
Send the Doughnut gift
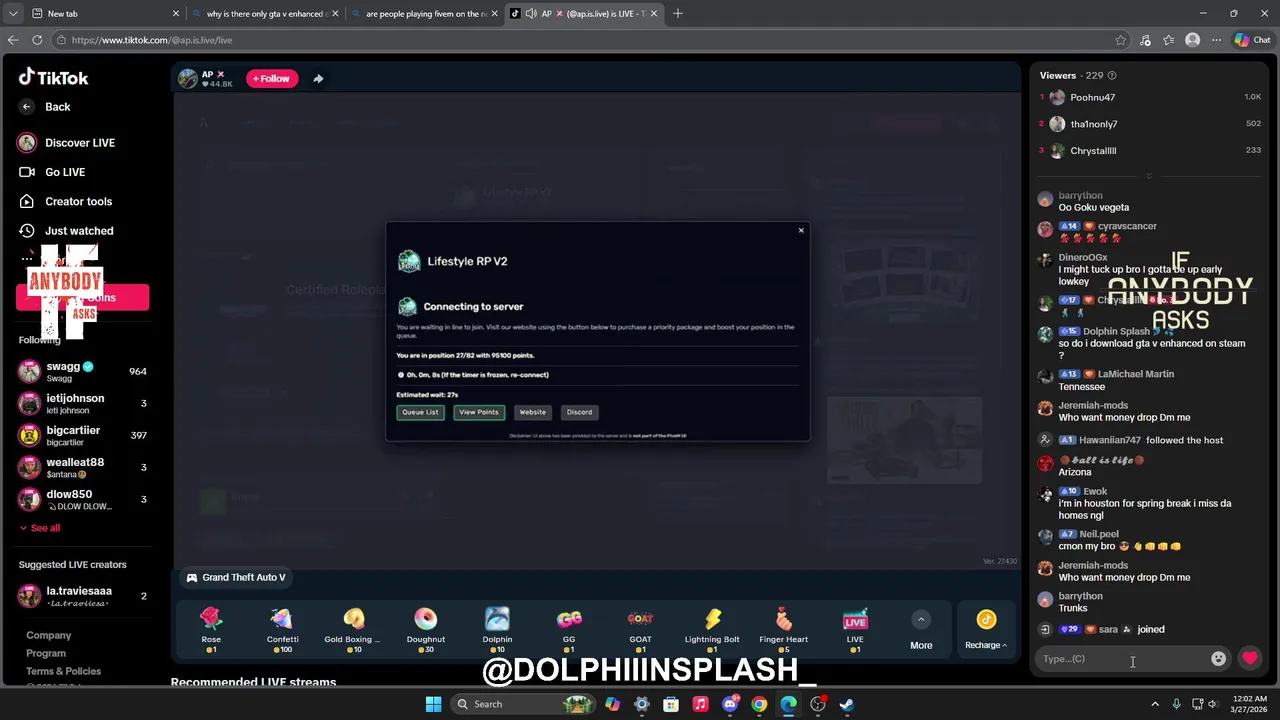tap(425, 629)
